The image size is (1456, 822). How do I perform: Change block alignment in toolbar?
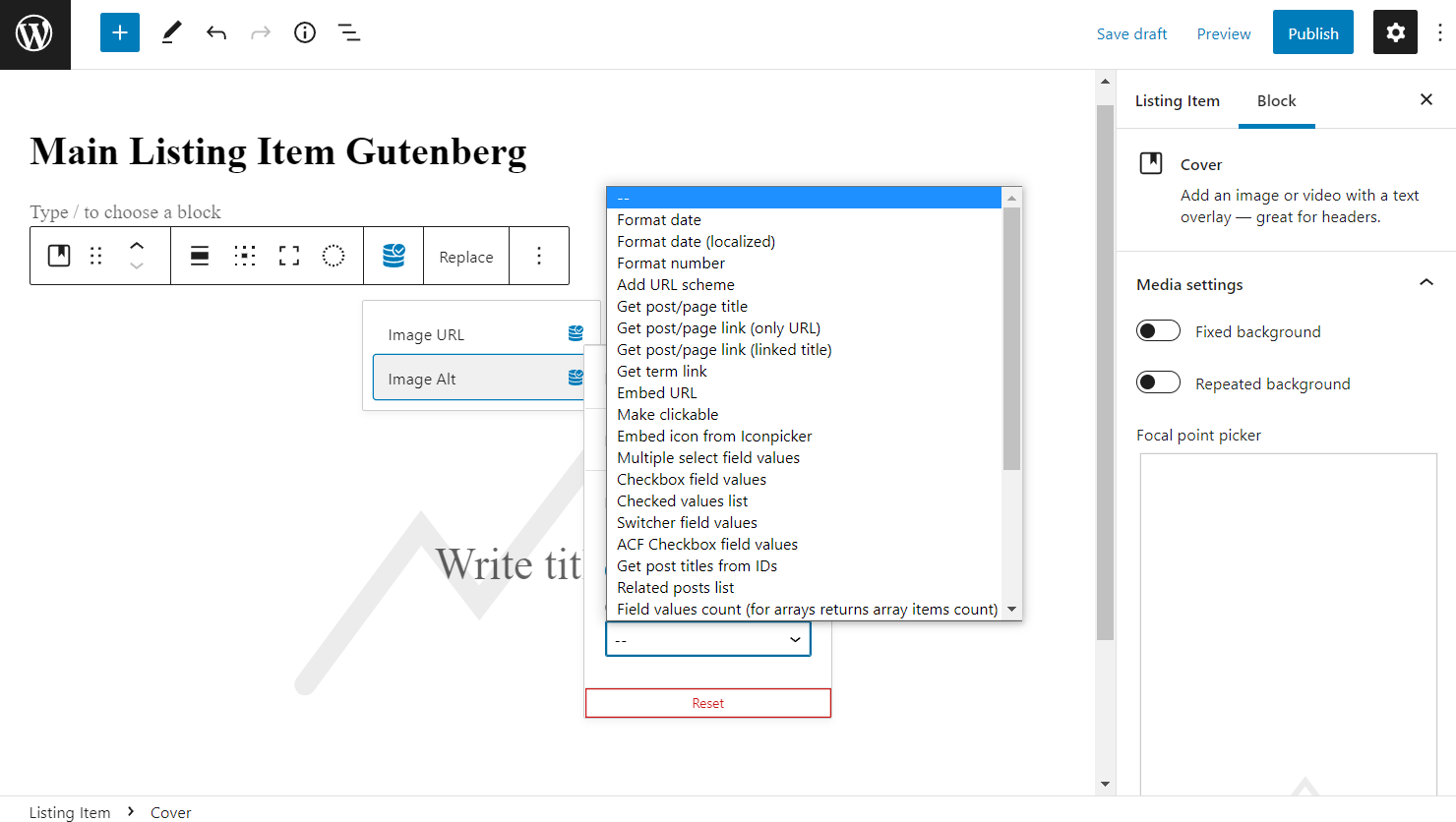[200, 256]
